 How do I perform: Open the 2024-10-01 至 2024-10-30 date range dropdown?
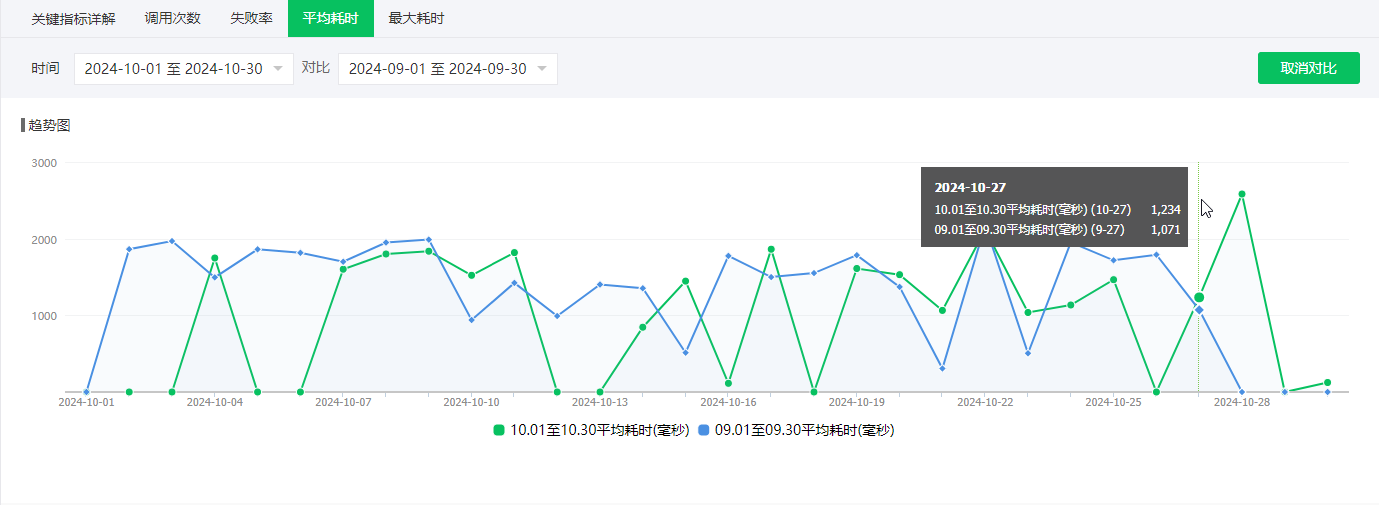(184, 69)
